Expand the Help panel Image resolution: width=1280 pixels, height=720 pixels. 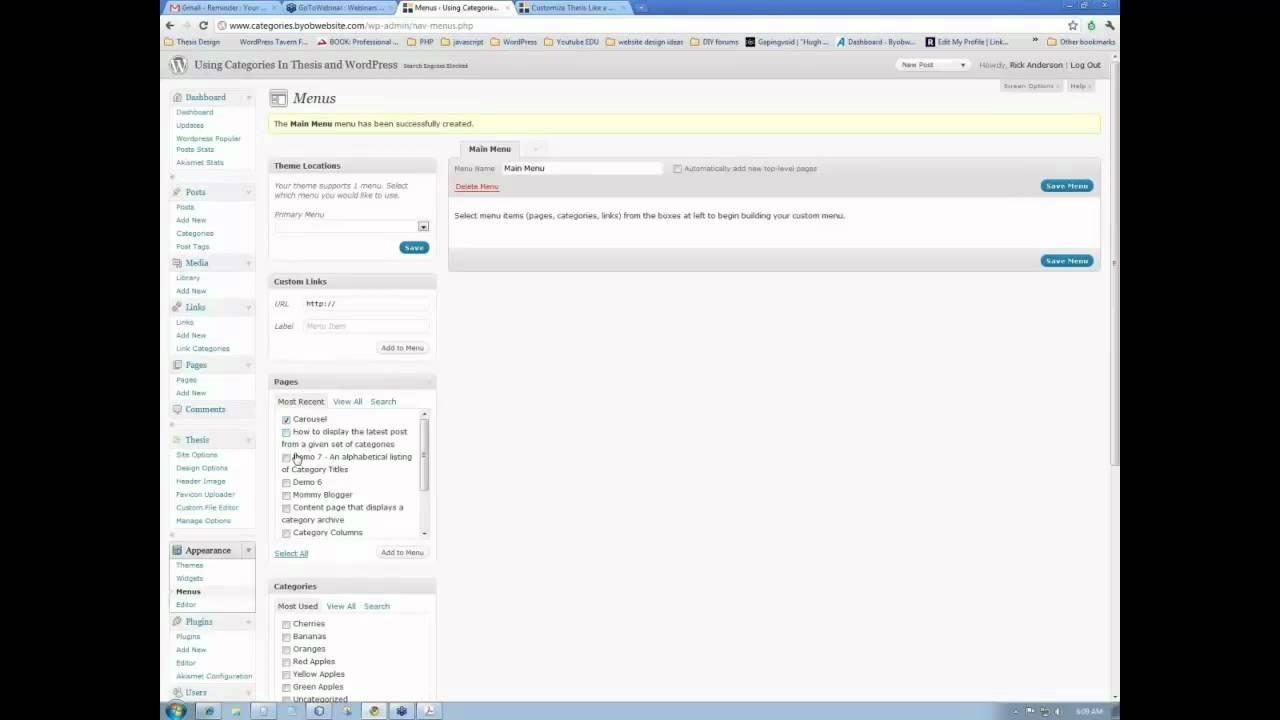(x=1080, y=86)
